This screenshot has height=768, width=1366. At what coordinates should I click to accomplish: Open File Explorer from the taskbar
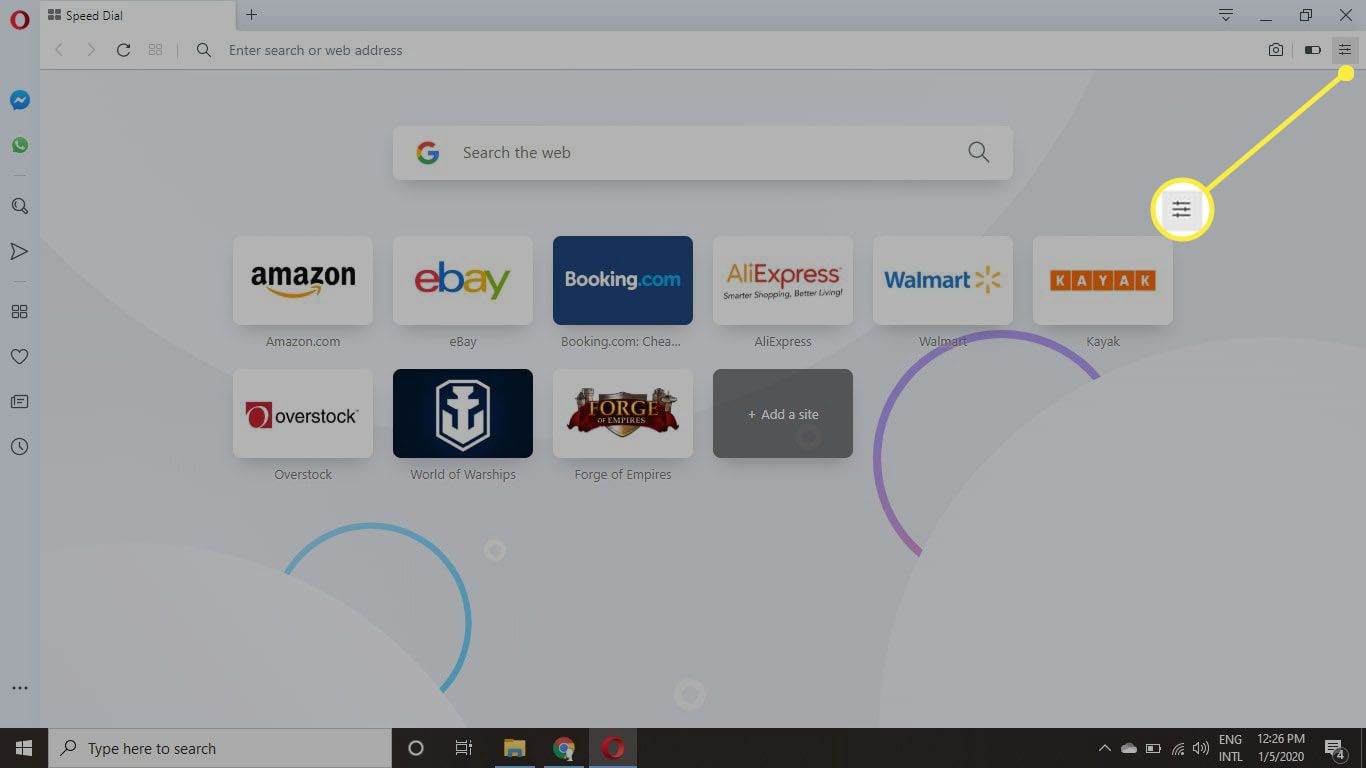pyautogui.click(x=514, y=748)
